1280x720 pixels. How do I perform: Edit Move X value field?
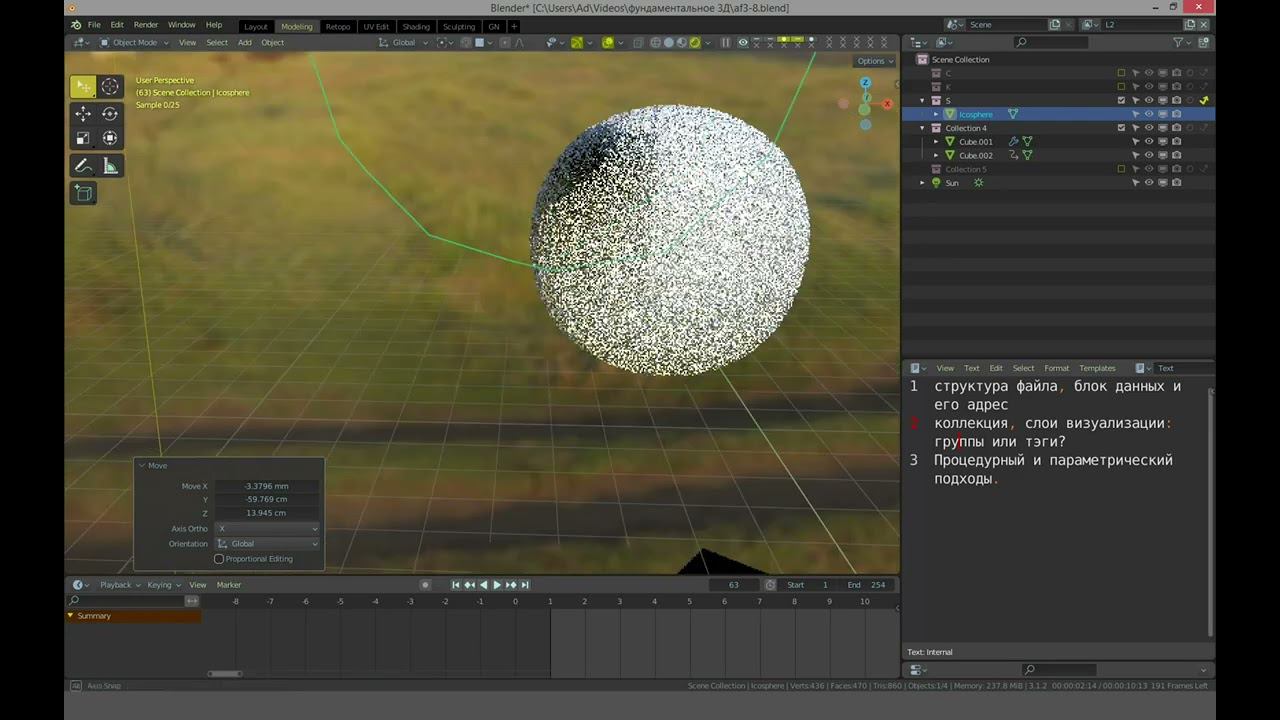click(267, 486)
